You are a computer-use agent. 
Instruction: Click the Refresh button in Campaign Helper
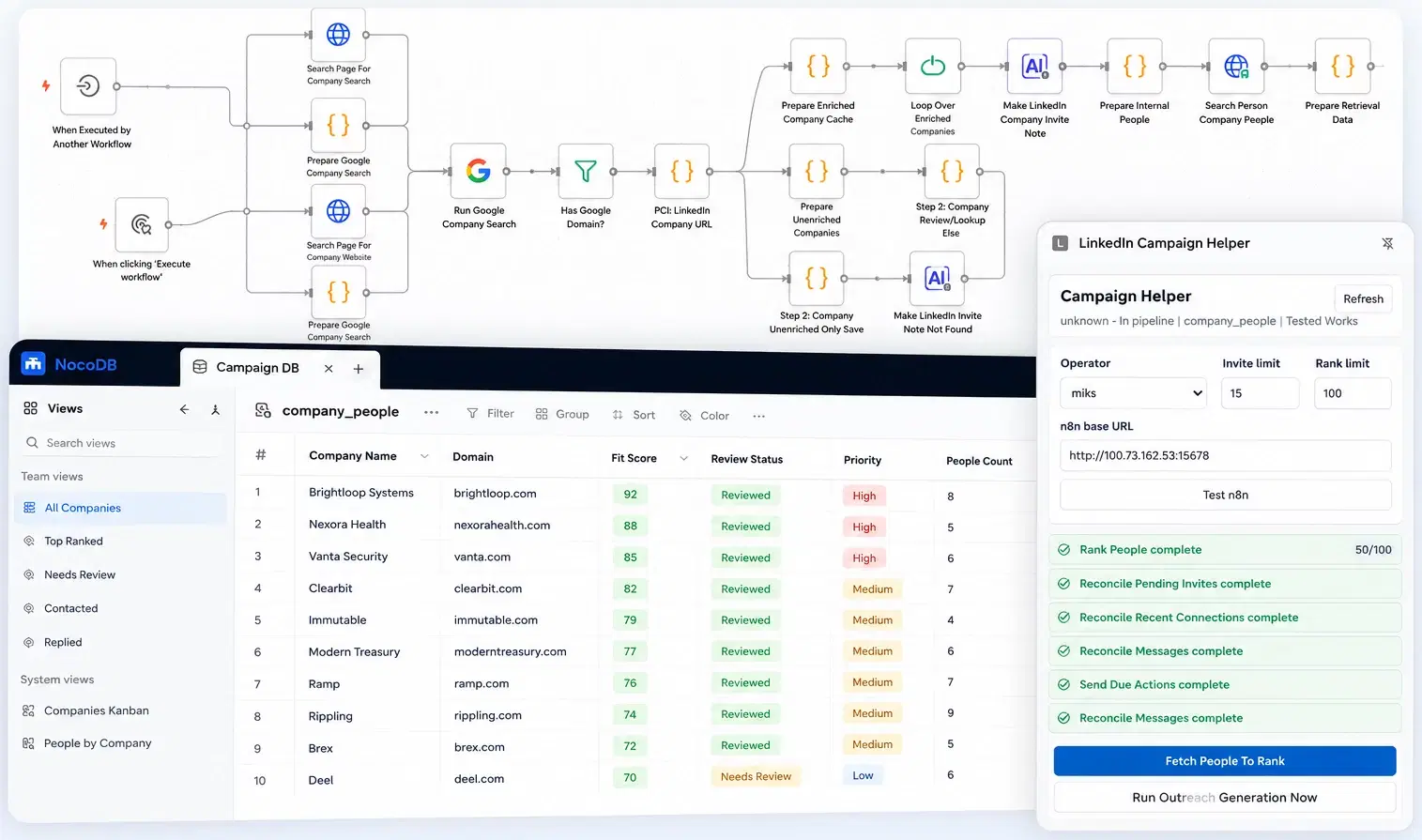pyautogui.click(x=1363, y=298)
